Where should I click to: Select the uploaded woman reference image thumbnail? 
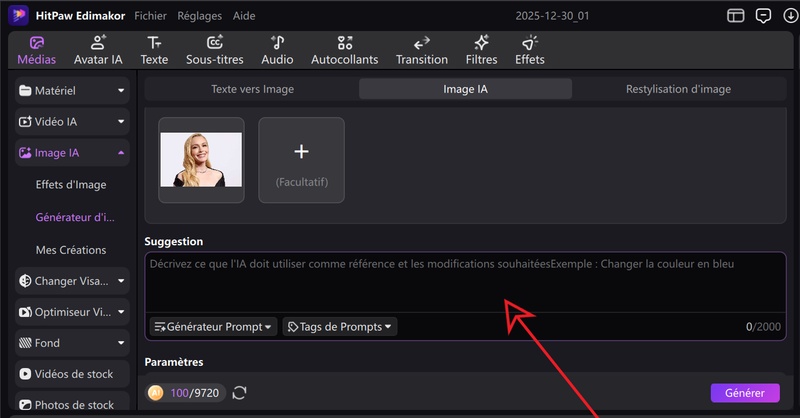[201, 160]
